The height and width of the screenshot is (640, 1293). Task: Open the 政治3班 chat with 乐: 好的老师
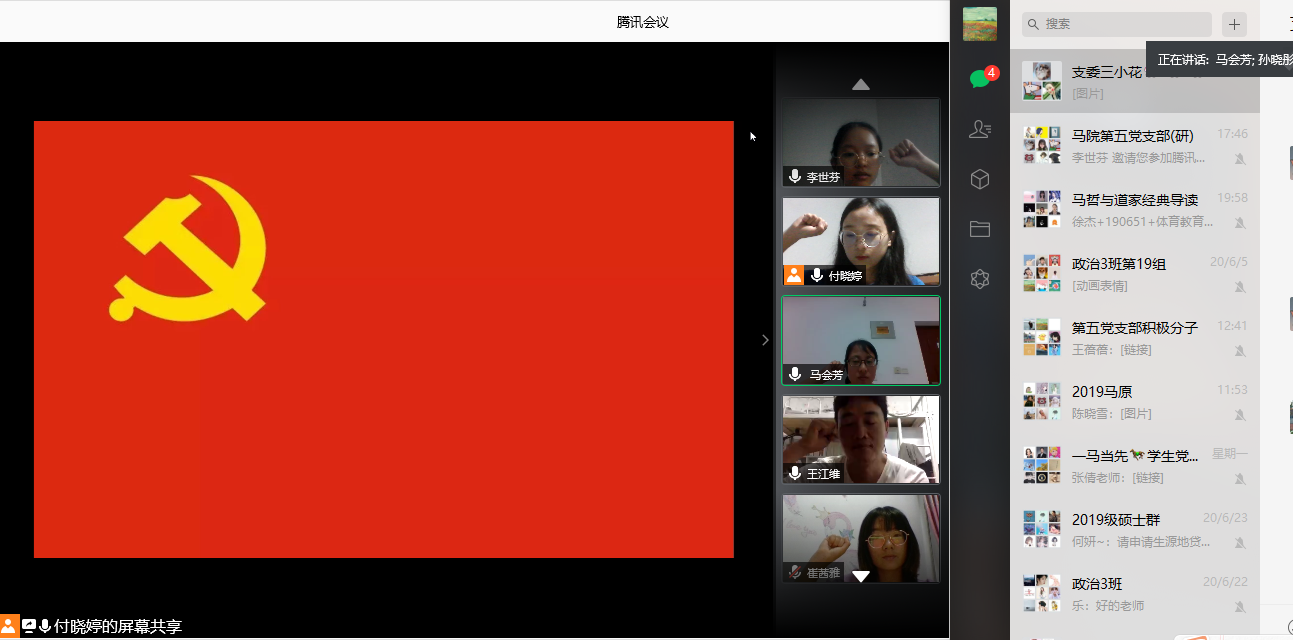tap(1135, 593)
